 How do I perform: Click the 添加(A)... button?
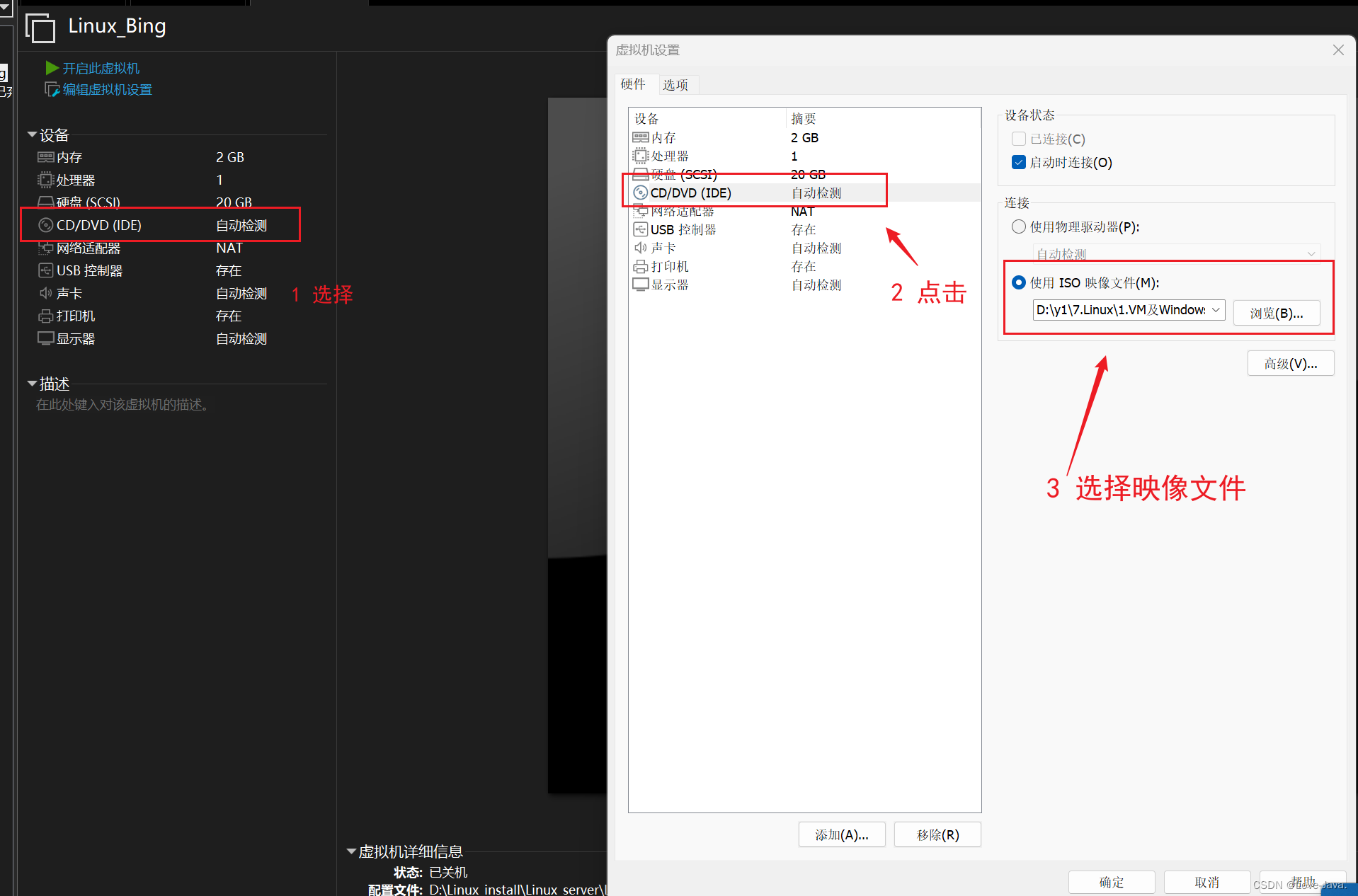[x=841, y=834]
